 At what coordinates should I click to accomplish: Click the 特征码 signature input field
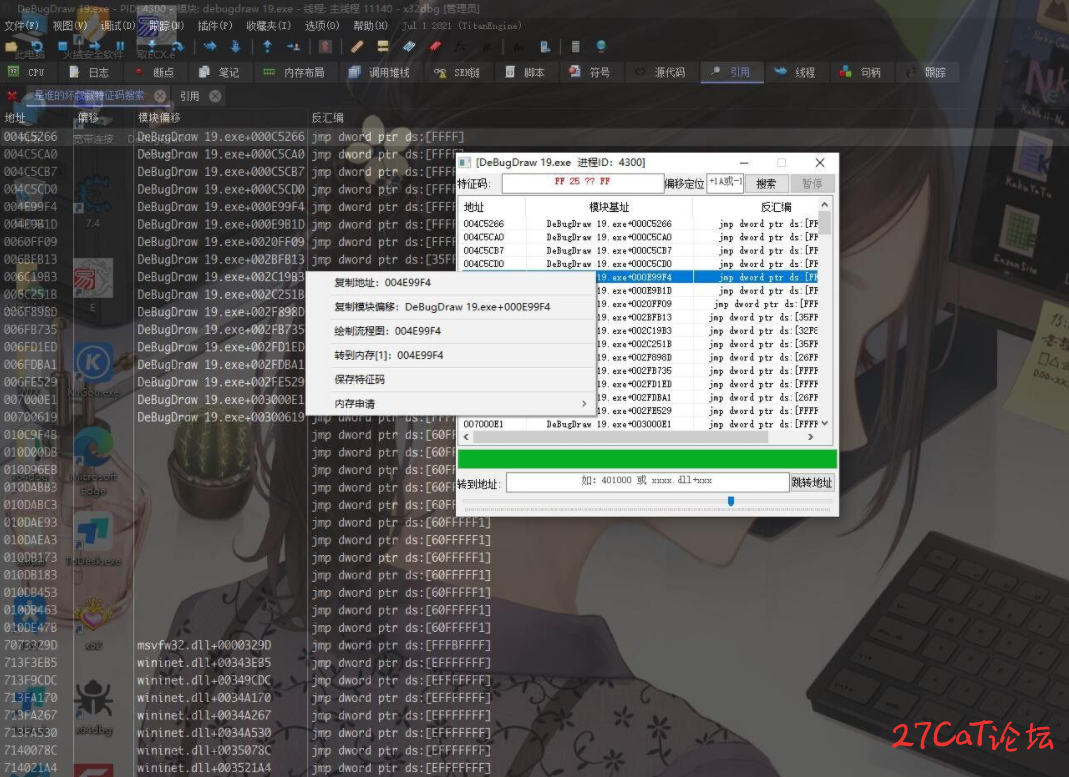coord(583,183)
